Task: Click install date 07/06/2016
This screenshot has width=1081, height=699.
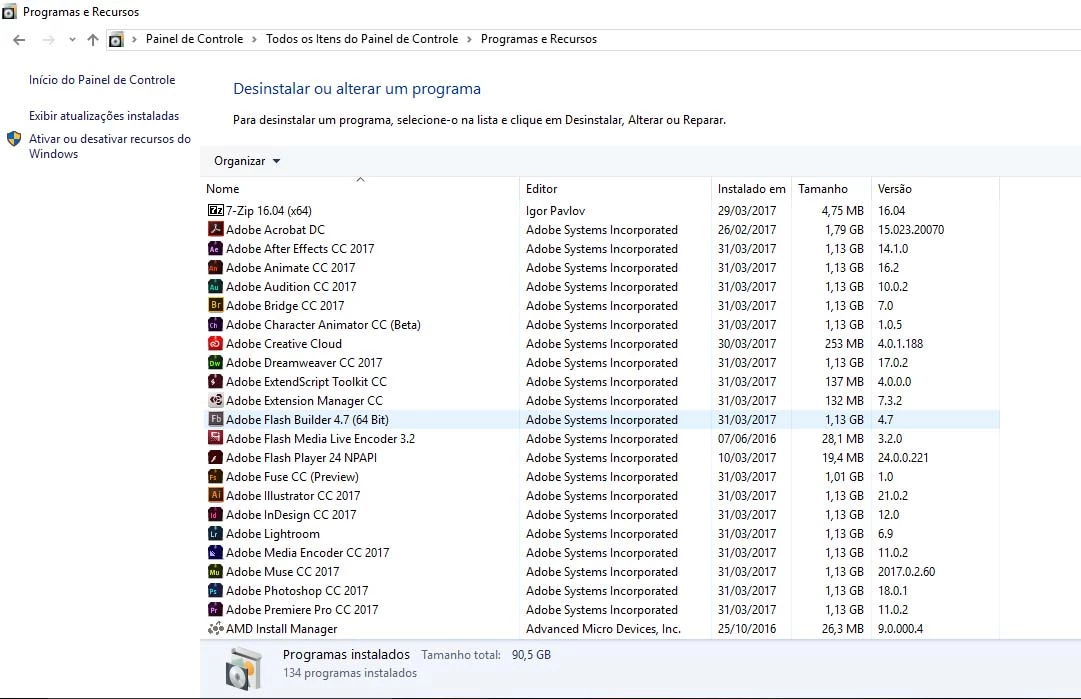Action: pyautogui.click(x=747, y=438)
